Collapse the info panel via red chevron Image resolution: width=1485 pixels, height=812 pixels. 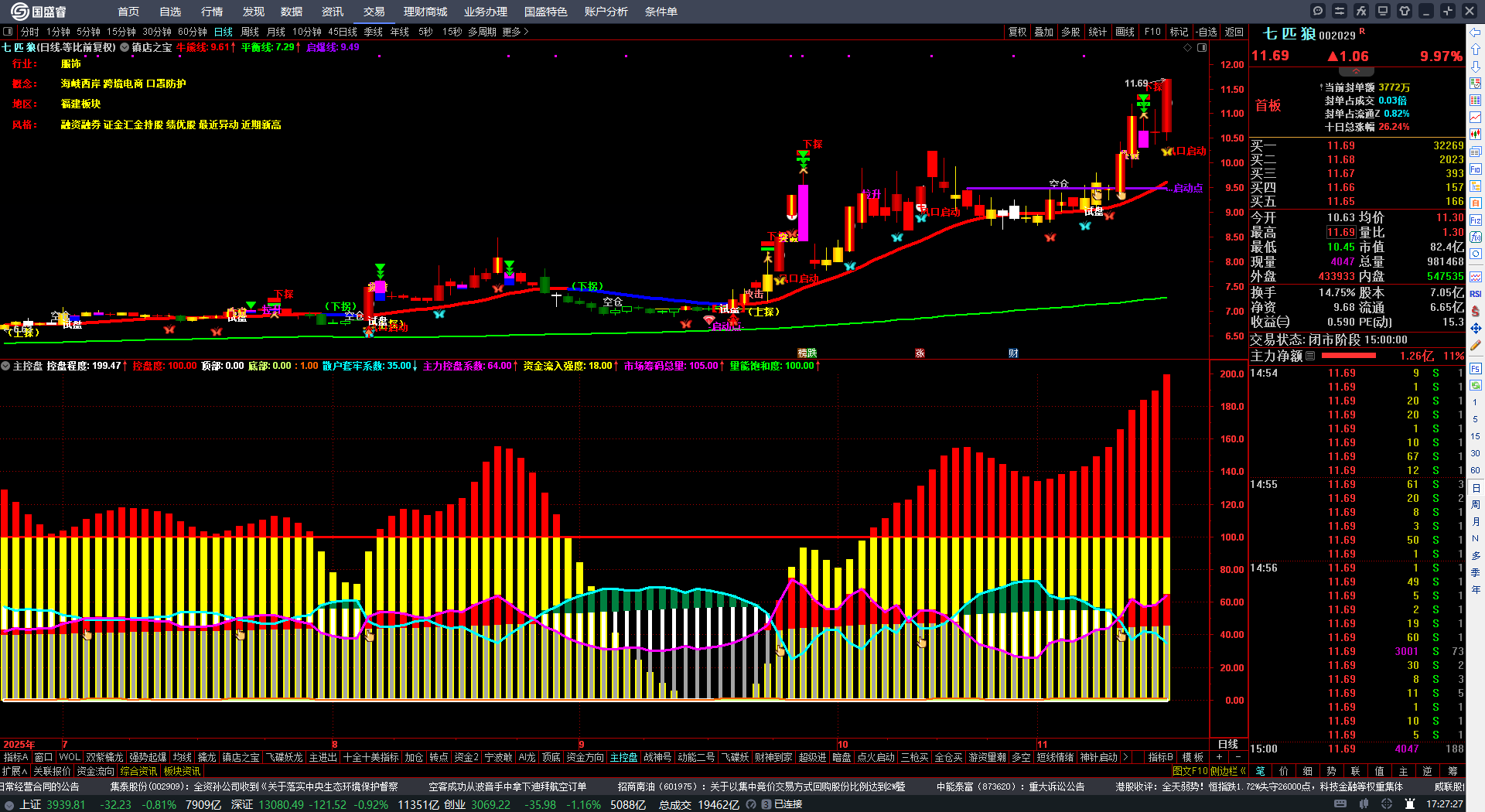tap(1356, 71)
